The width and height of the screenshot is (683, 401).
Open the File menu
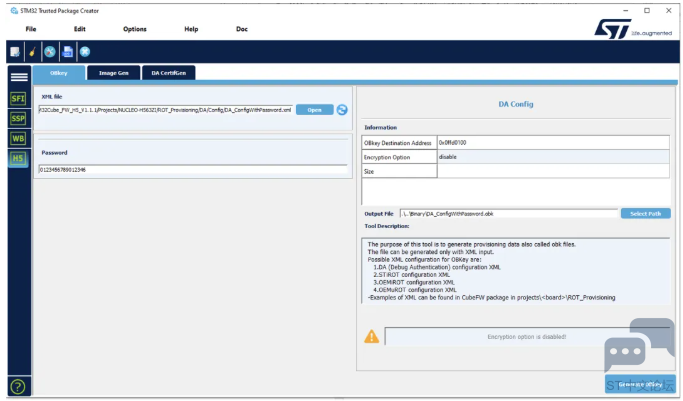click(x=31, y=29)
